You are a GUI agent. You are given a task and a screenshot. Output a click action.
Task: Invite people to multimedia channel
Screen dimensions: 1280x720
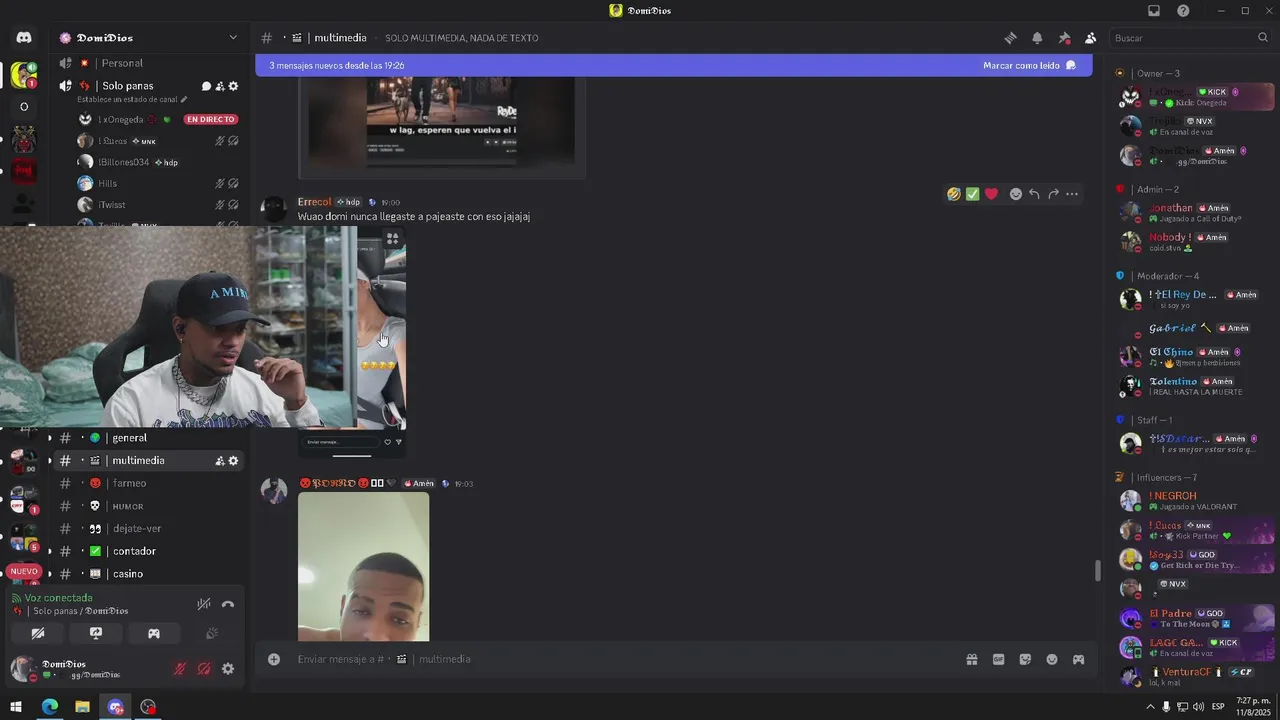click(219, 461)
